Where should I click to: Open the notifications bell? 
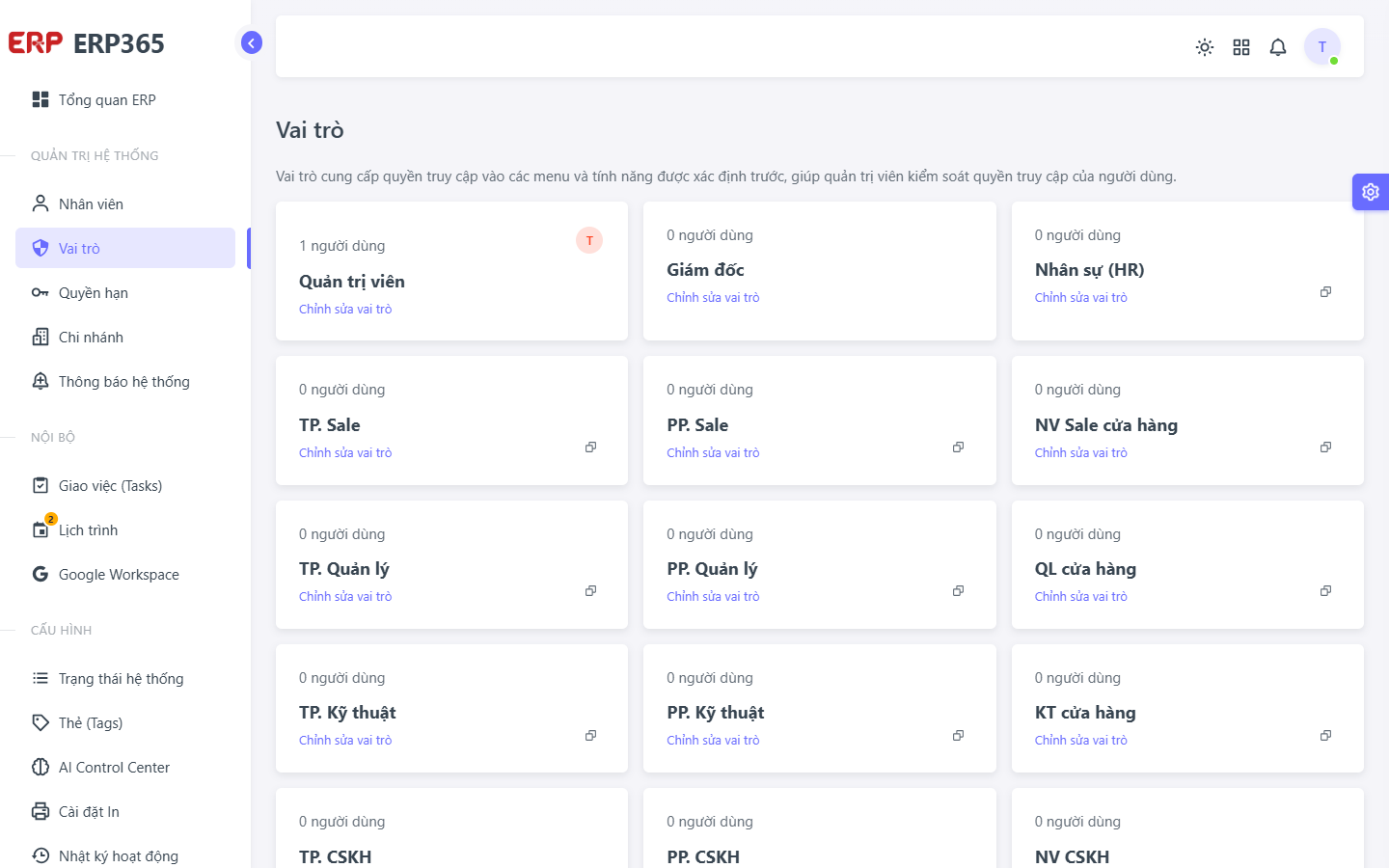pos(1278,47)
